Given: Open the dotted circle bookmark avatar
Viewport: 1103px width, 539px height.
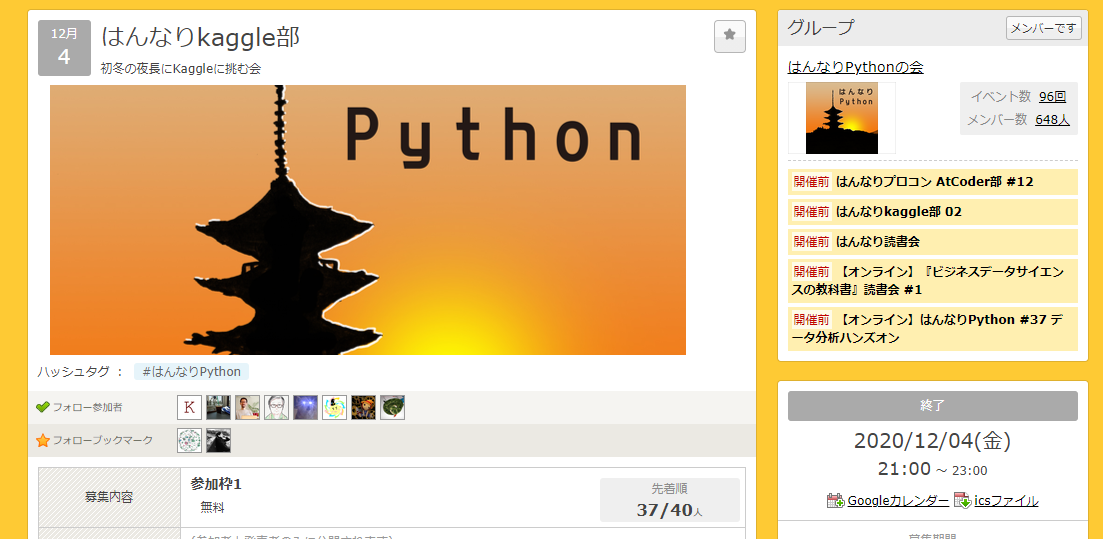Looking at the screenshot, I should click(189, 440).
